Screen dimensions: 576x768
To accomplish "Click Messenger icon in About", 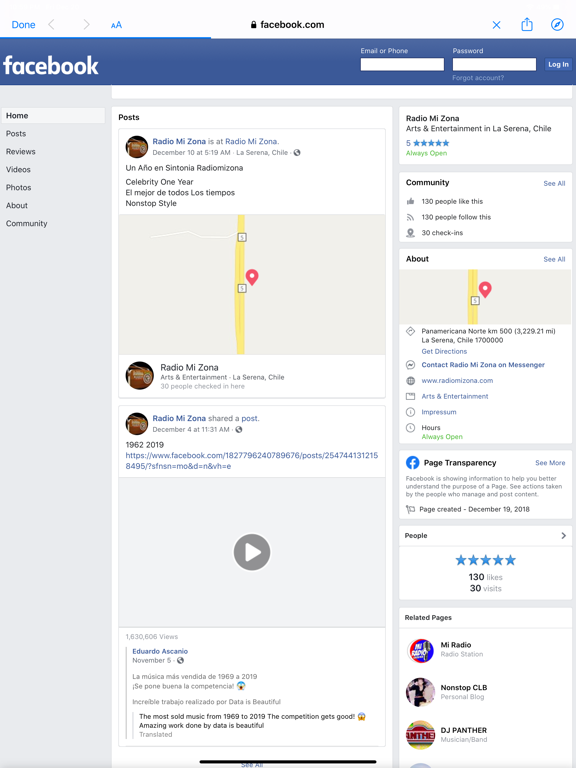I will (x=410, y=365).
